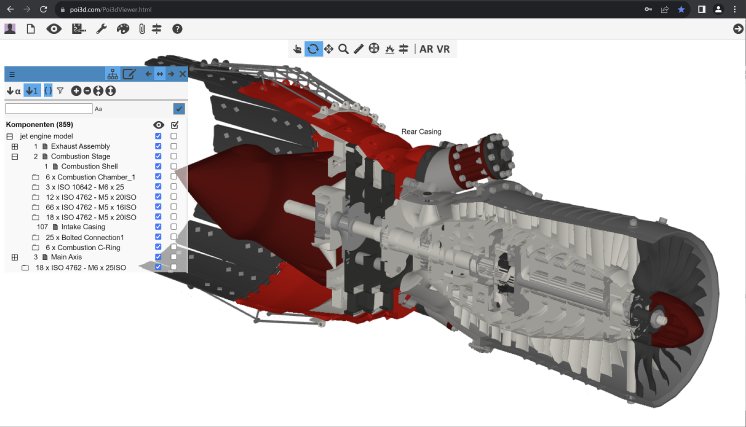This screenshot has width=746, height=427.
Task: Open the 25 x Bolted Connection1 folder
Action: coord(36,237)
